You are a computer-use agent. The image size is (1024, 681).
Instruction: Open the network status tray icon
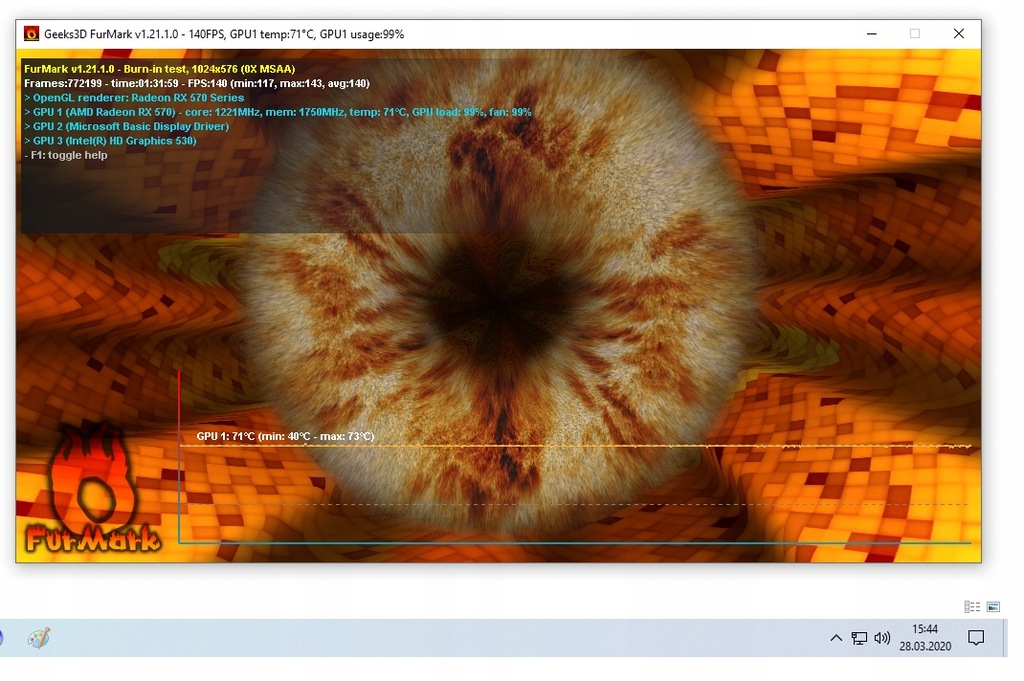click(859, 638)
